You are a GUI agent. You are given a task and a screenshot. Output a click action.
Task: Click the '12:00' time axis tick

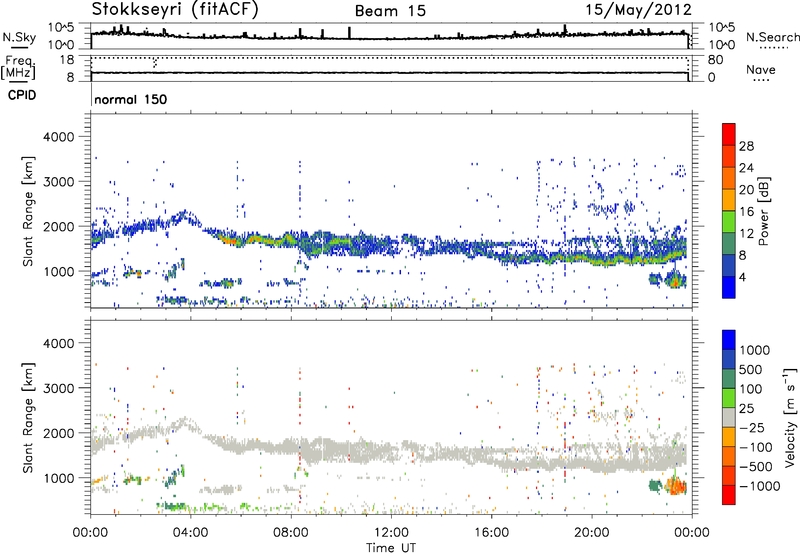coord(391,533)
